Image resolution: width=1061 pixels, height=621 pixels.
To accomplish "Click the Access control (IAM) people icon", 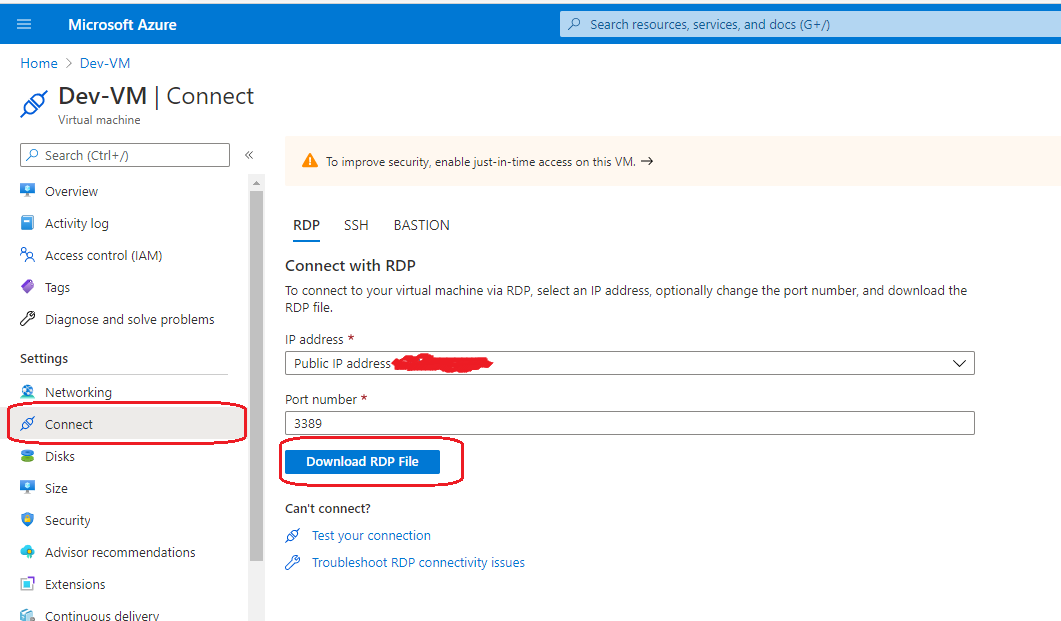I will coord(27,254).
